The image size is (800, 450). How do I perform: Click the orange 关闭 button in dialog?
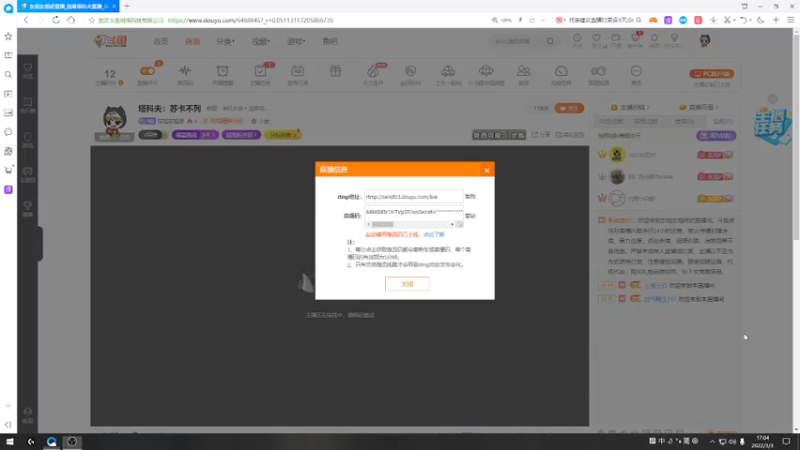click(x=407, y=284)
